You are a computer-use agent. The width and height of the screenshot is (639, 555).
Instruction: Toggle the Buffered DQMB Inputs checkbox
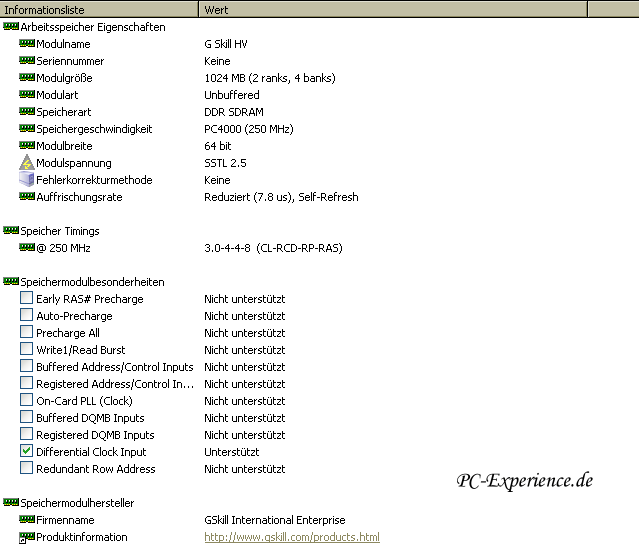[x=26, y=417]
